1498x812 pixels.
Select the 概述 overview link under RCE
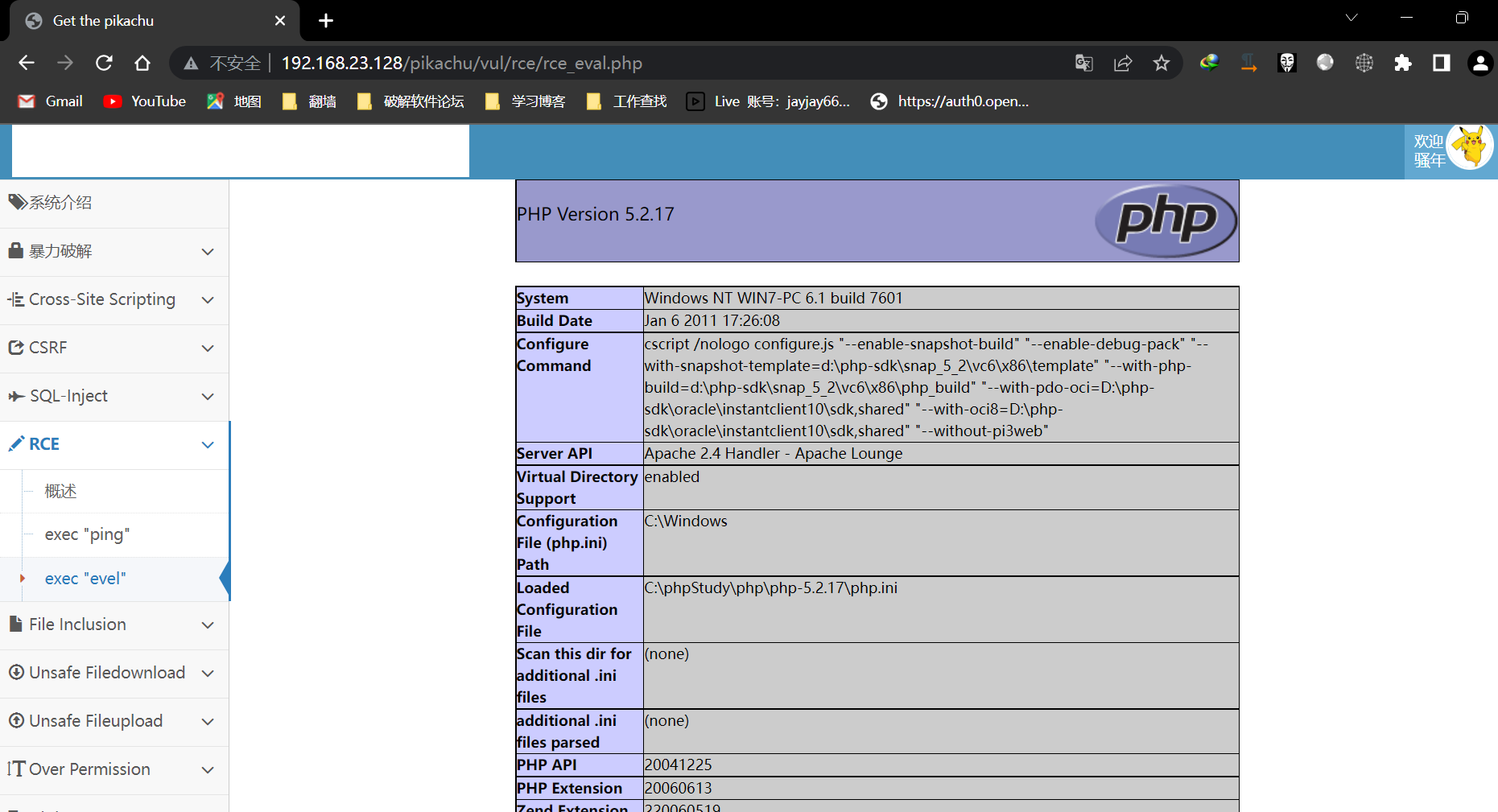pyautogui.click(x=60, y=491)
